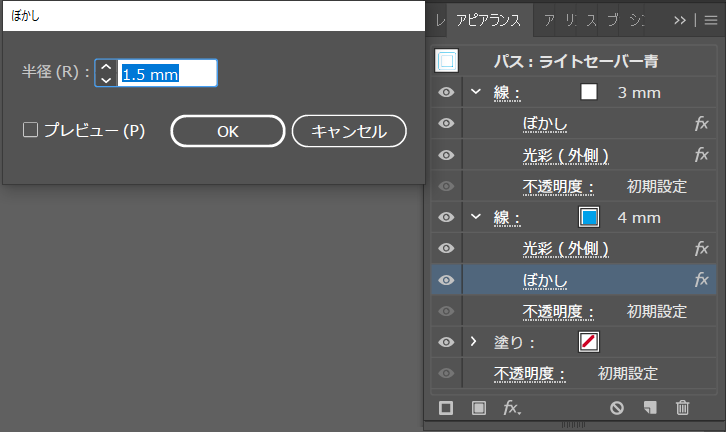Increase the radius using the up stepper arrow

point(106,67)
